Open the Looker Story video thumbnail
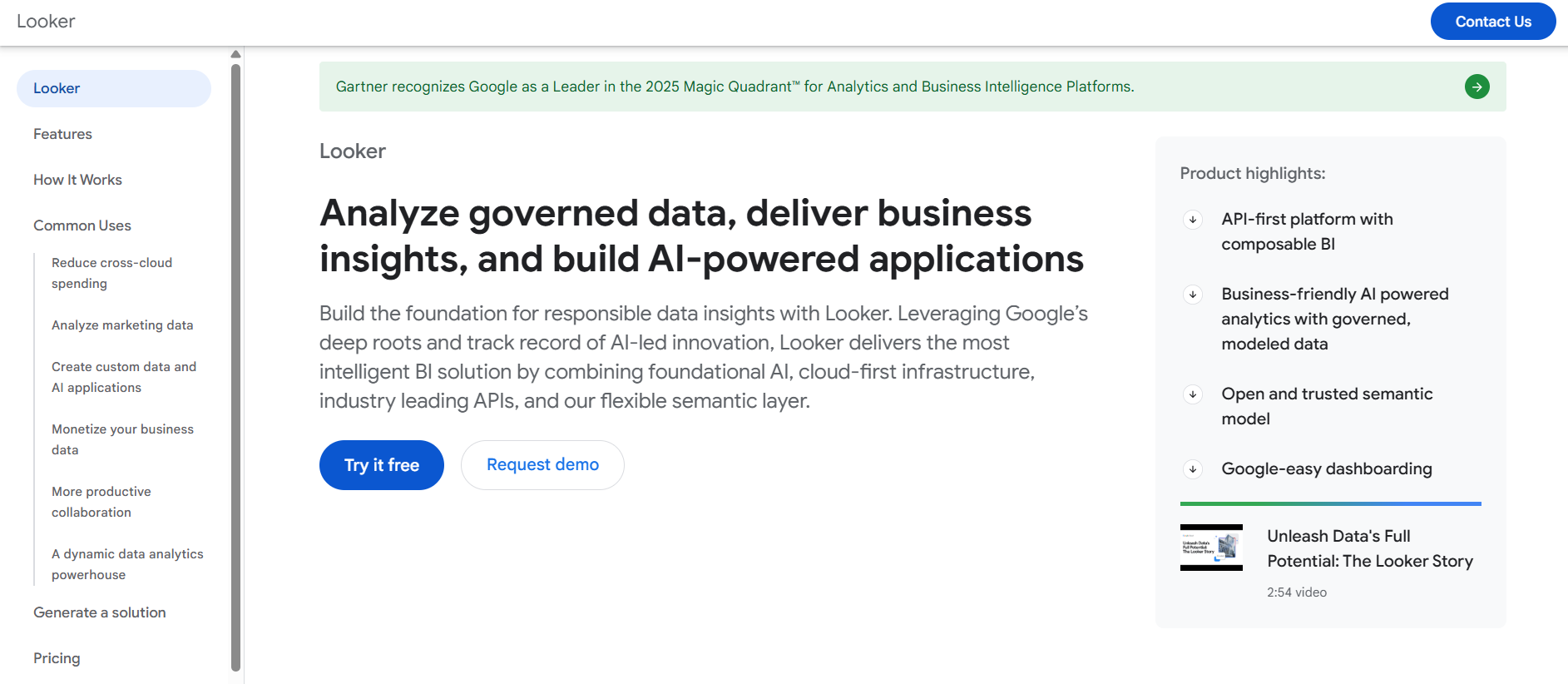 click(1211, 548)
